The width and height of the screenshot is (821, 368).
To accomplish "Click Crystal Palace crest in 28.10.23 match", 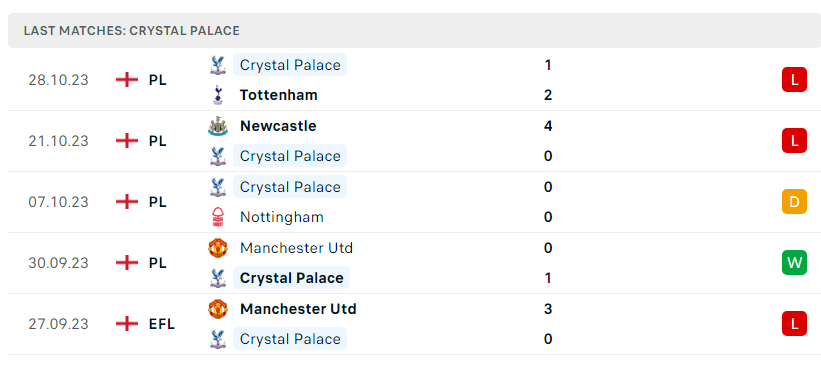I will [218, 65].
